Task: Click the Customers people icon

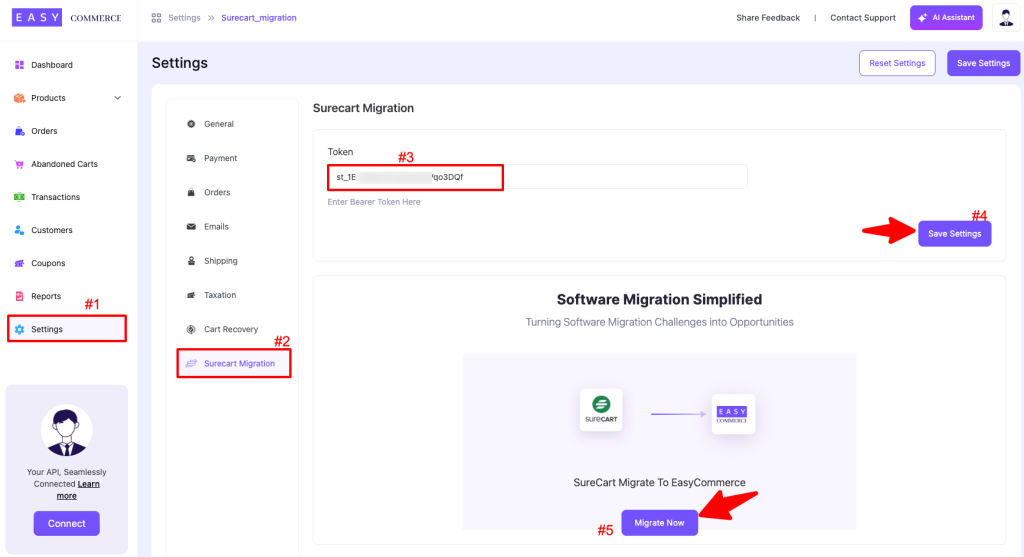Action: (20, 230)
